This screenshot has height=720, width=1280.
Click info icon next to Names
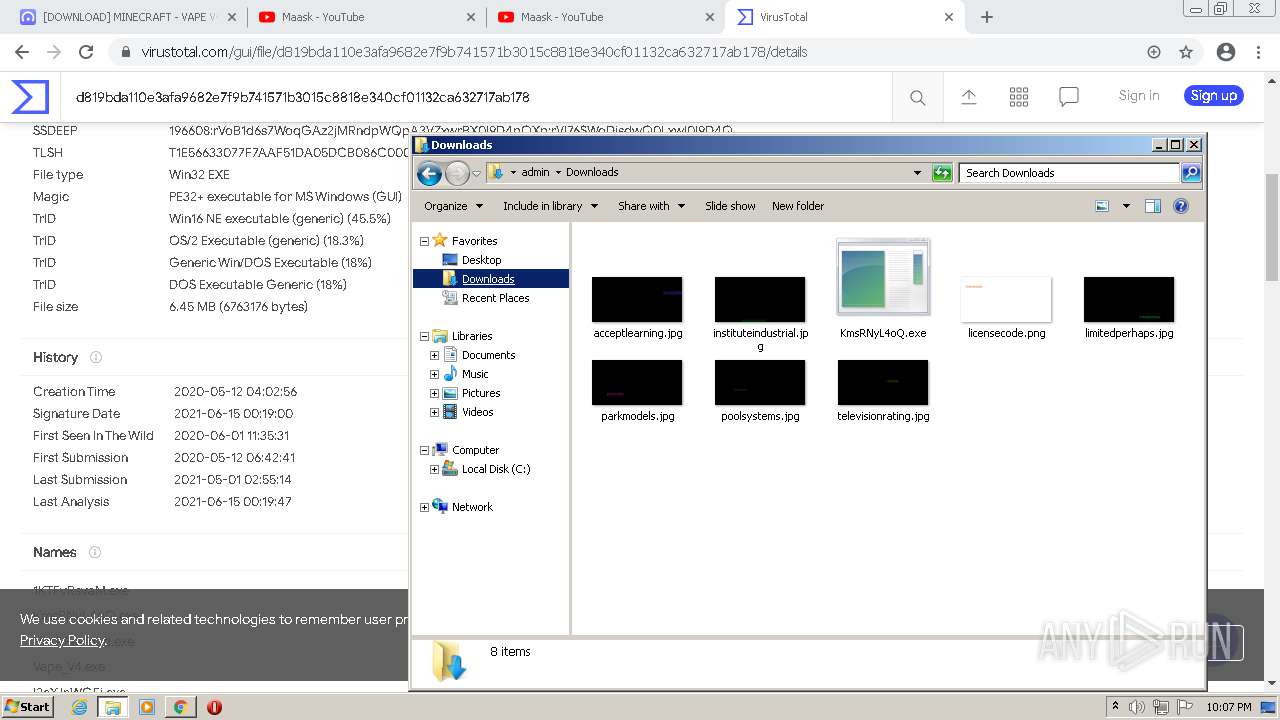pyautogui.click(x=95, y=552)
